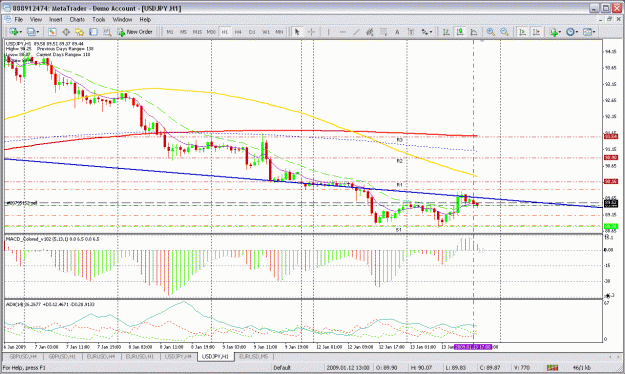Open the Help menu
Image resolution: width=625 pixels, height=374 pixels.
[x=145, y=19]
